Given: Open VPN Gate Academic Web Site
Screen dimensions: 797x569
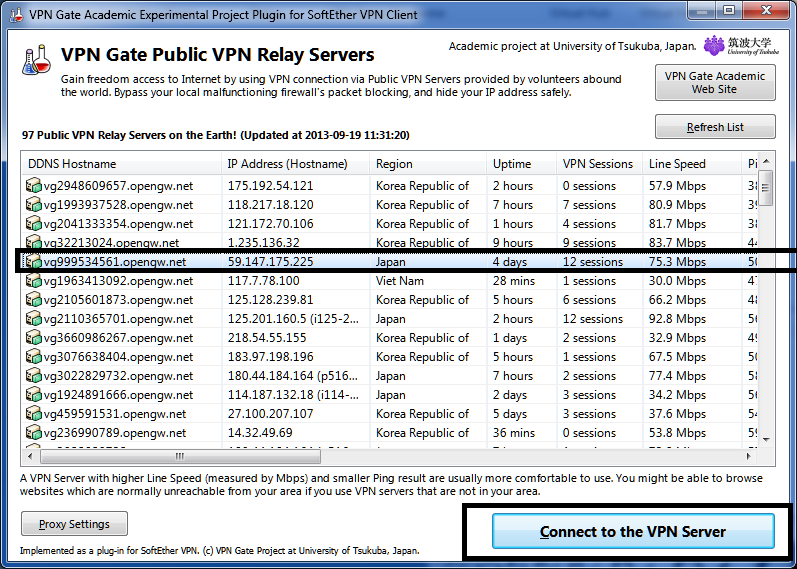Looking at the screenshot, I should 715,82.
